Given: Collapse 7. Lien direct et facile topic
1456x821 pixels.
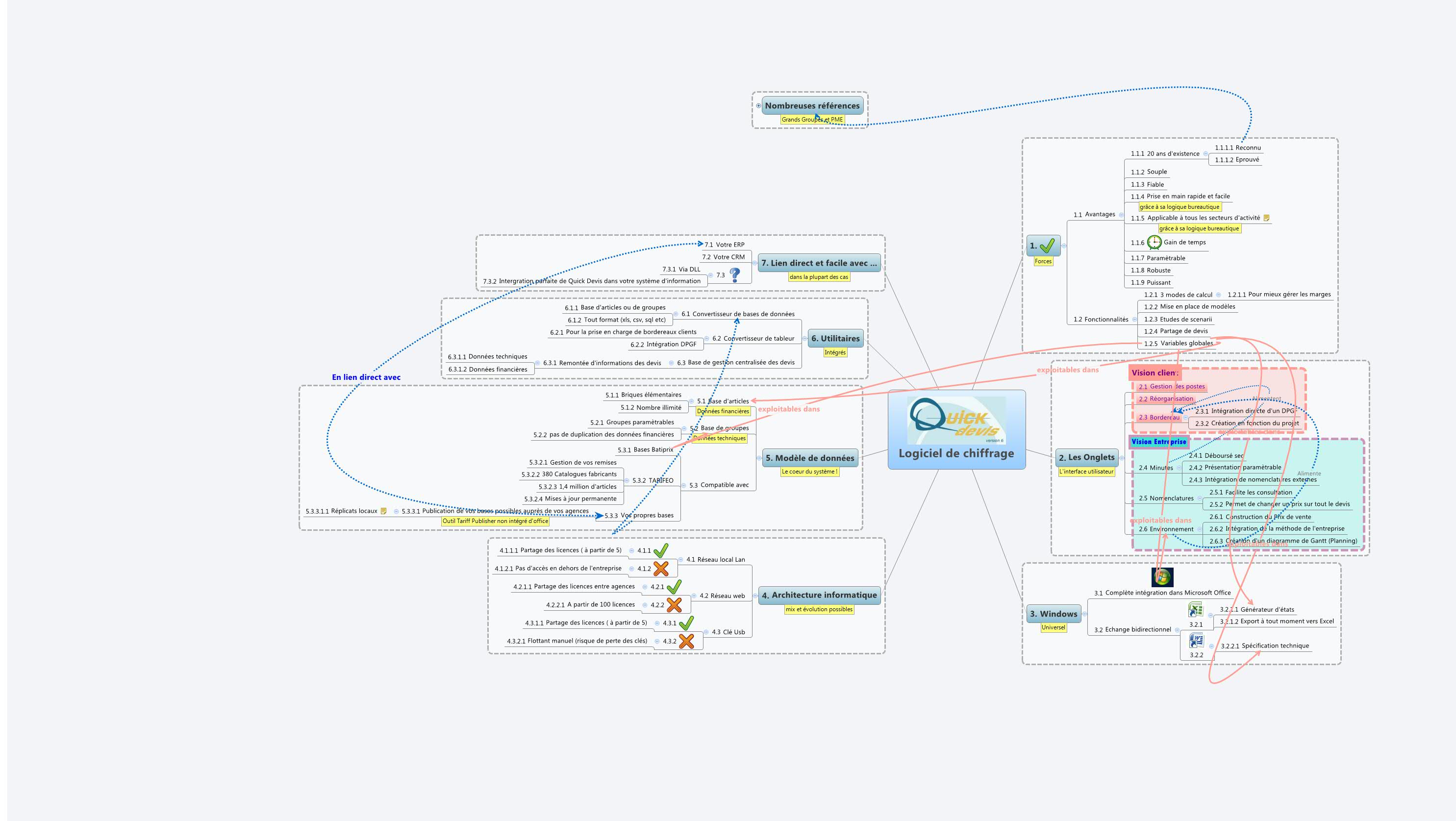Looking at the screenshot, I should point(754,263).
